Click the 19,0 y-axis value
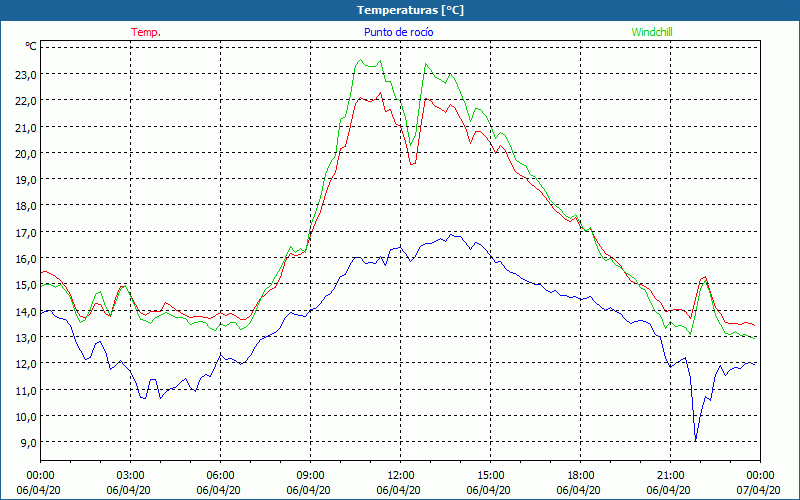Image resolution: width=800 pixels, height=500 pixels. tap(26, 180)
